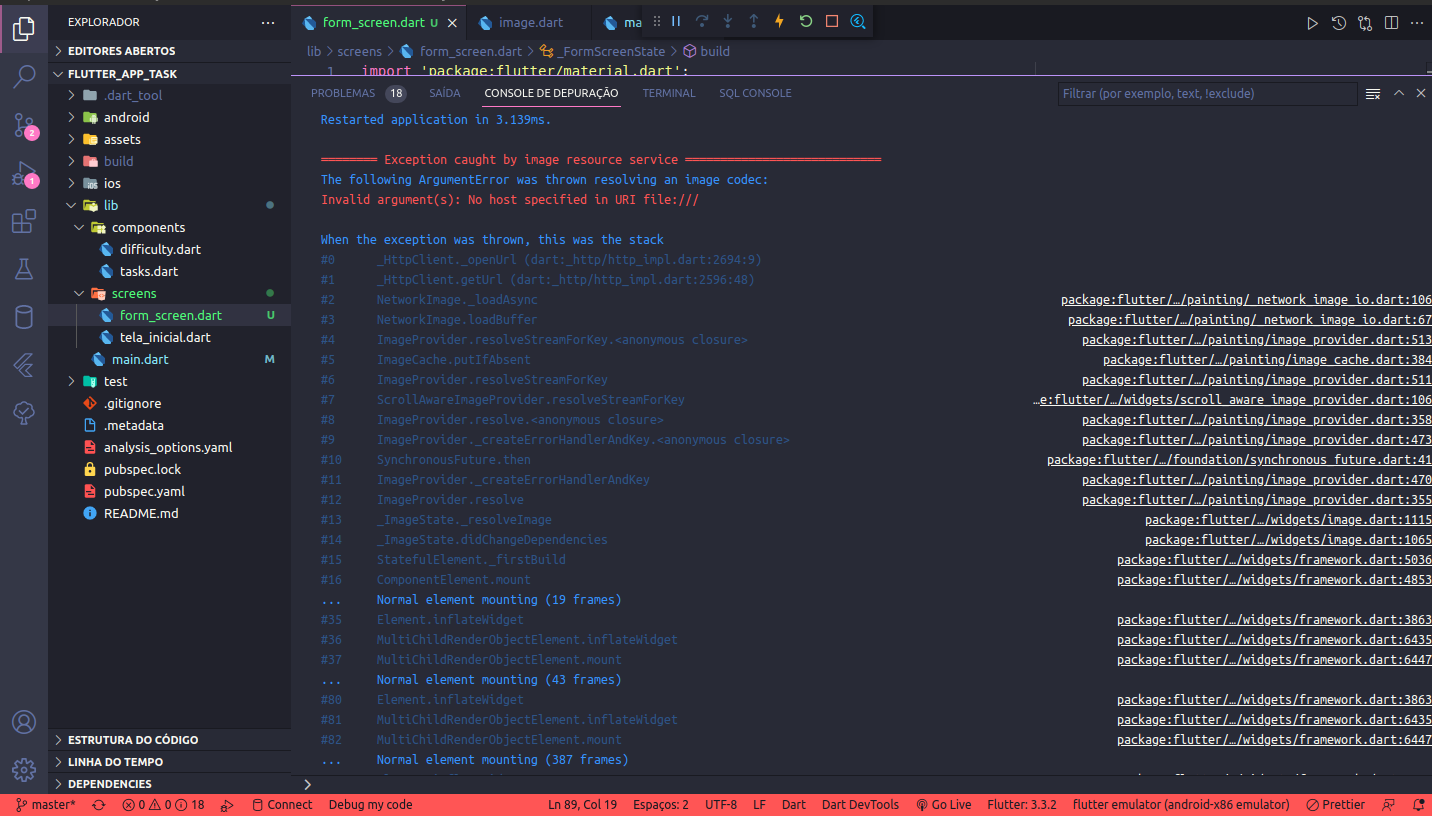Click Go Live in status bar

coord(943,805)
